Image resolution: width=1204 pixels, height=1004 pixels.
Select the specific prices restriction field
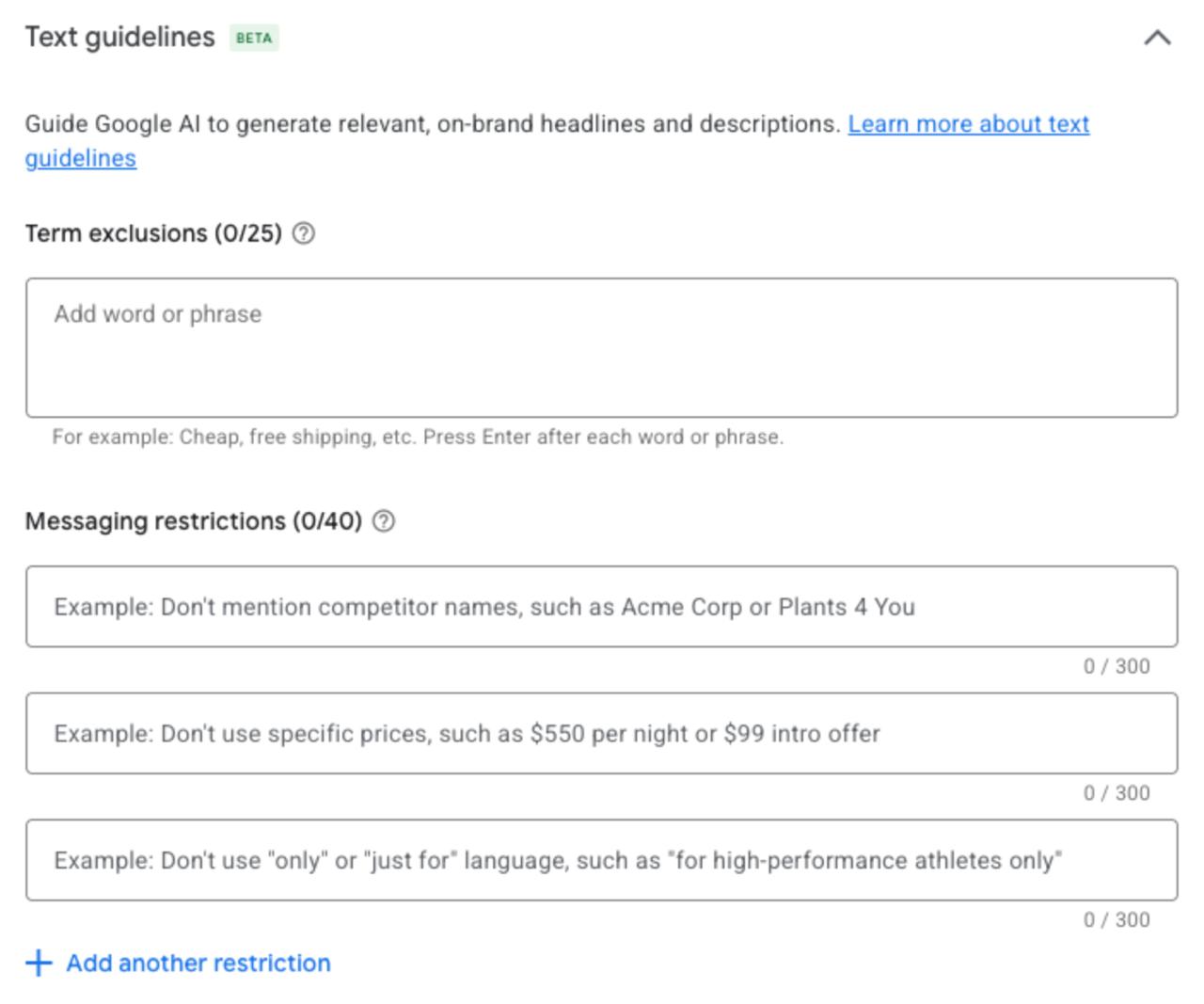click(x=602, y=734)
